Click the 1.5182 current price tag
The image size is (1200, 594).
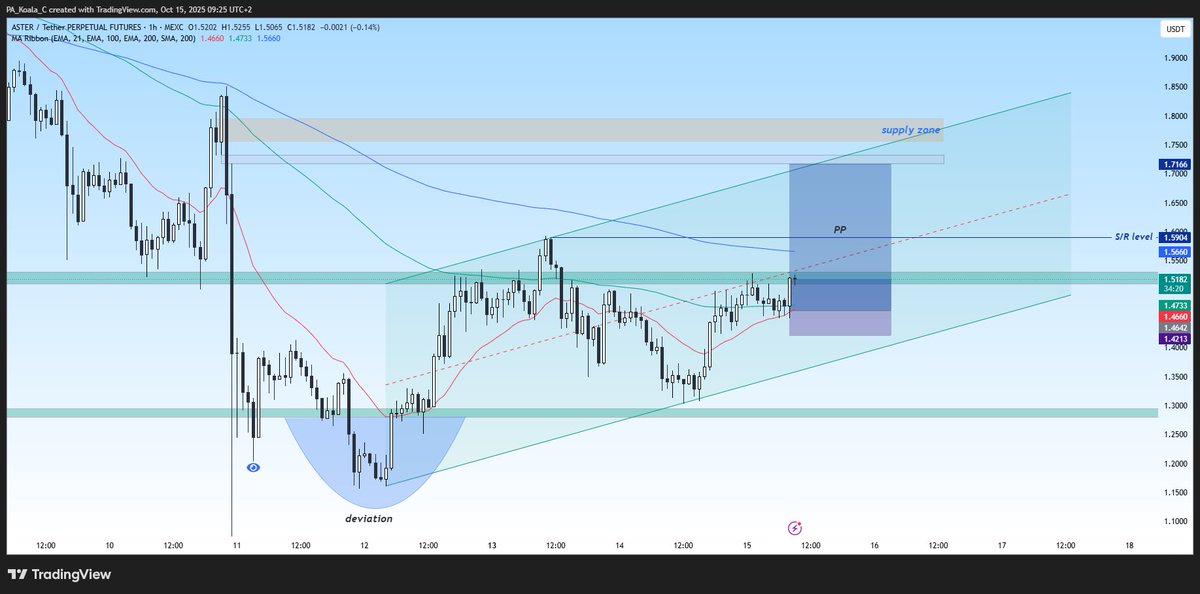[1174, 280]
